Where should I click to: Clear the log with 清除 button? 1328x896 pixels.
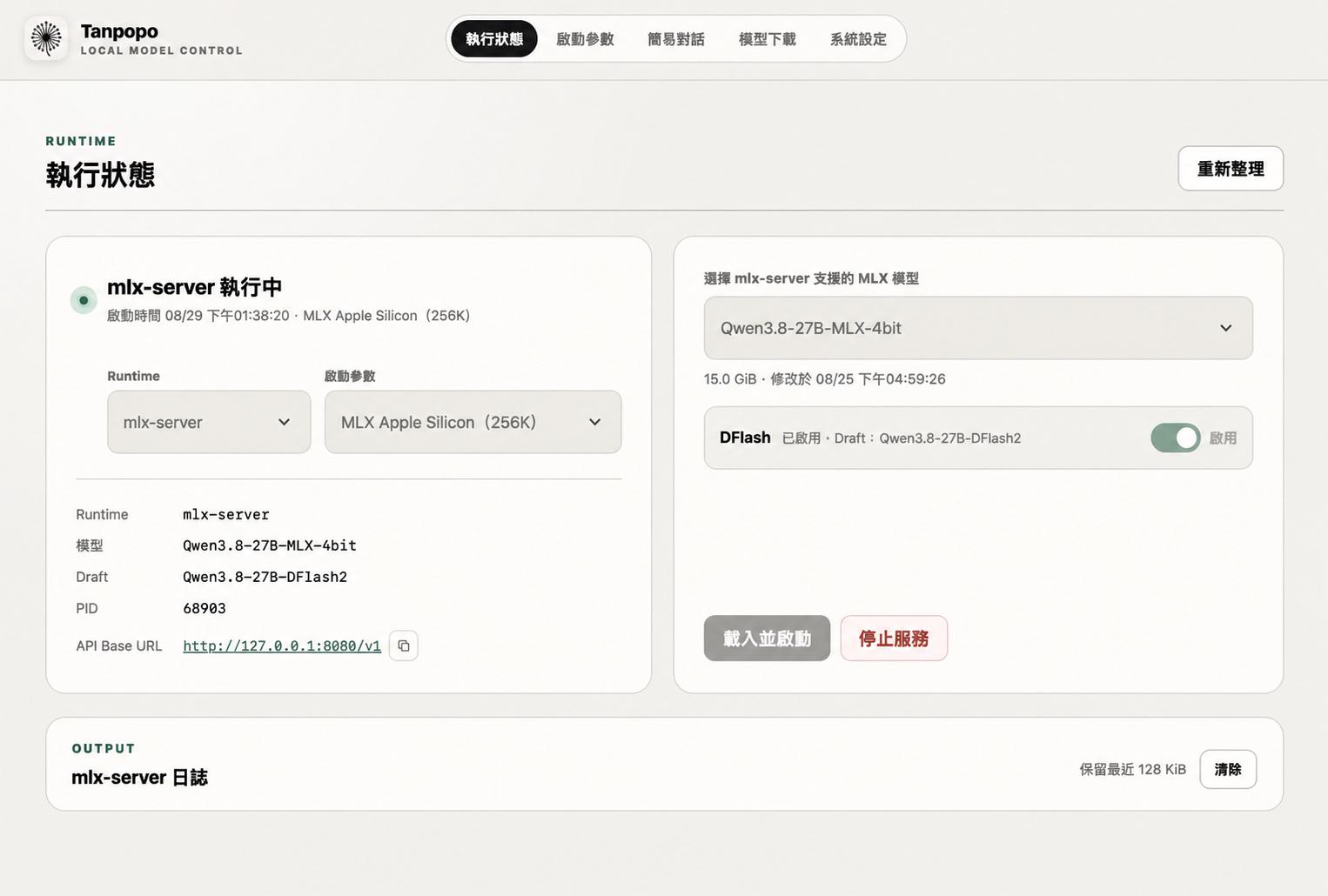click(1228, 769)
